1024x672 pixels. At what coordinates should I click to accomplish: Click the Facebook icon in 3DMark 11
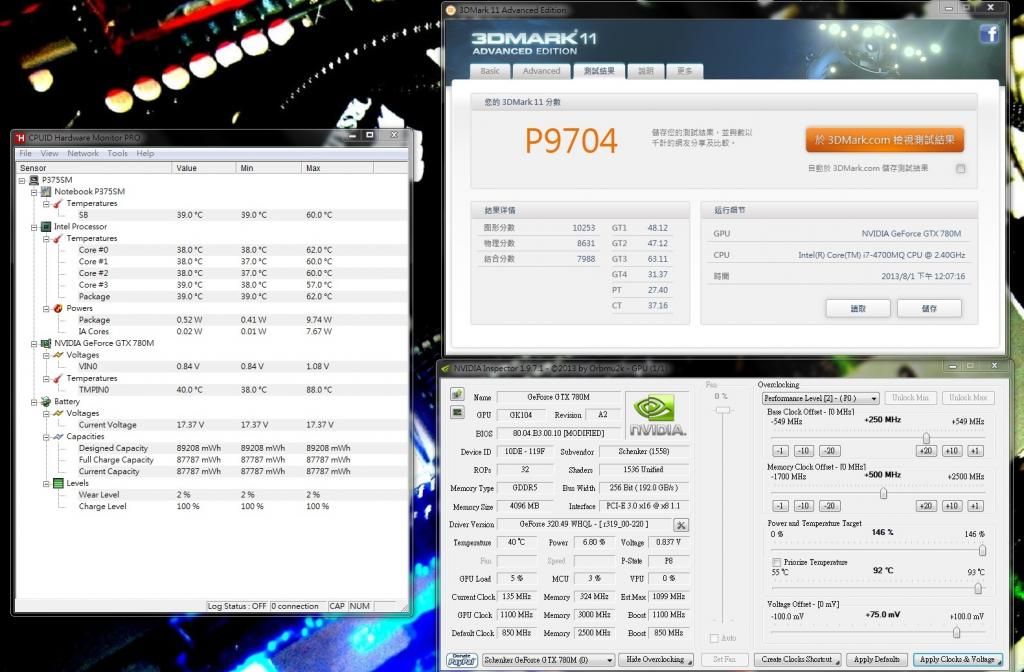click(x=989, y=34)
